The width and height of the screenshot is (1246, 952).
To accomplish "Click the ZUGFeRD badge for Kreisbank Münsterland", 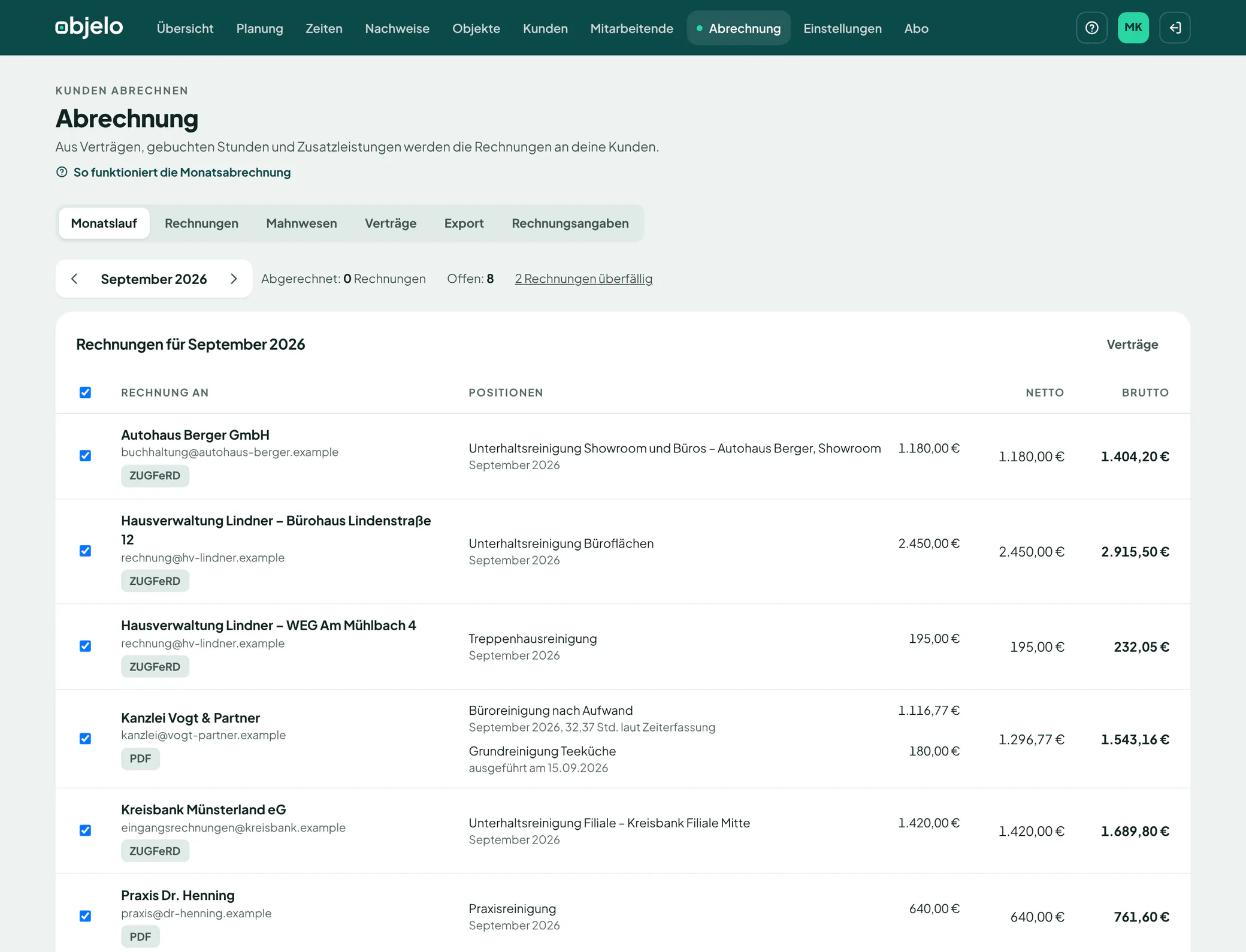I will (x=155, y=851).
